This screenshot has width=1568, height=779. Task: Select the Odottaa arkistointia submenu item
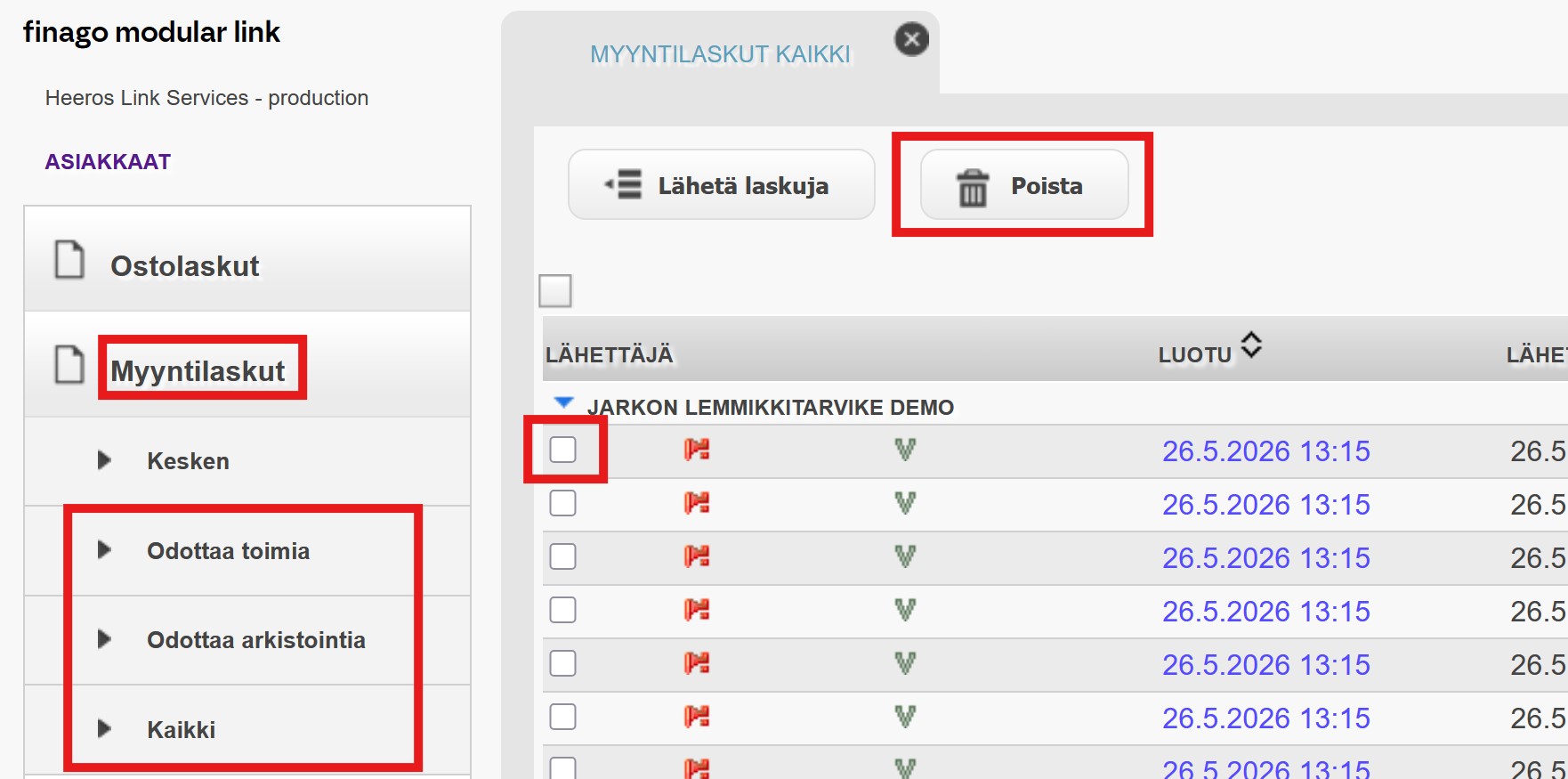tap(247, 640)
